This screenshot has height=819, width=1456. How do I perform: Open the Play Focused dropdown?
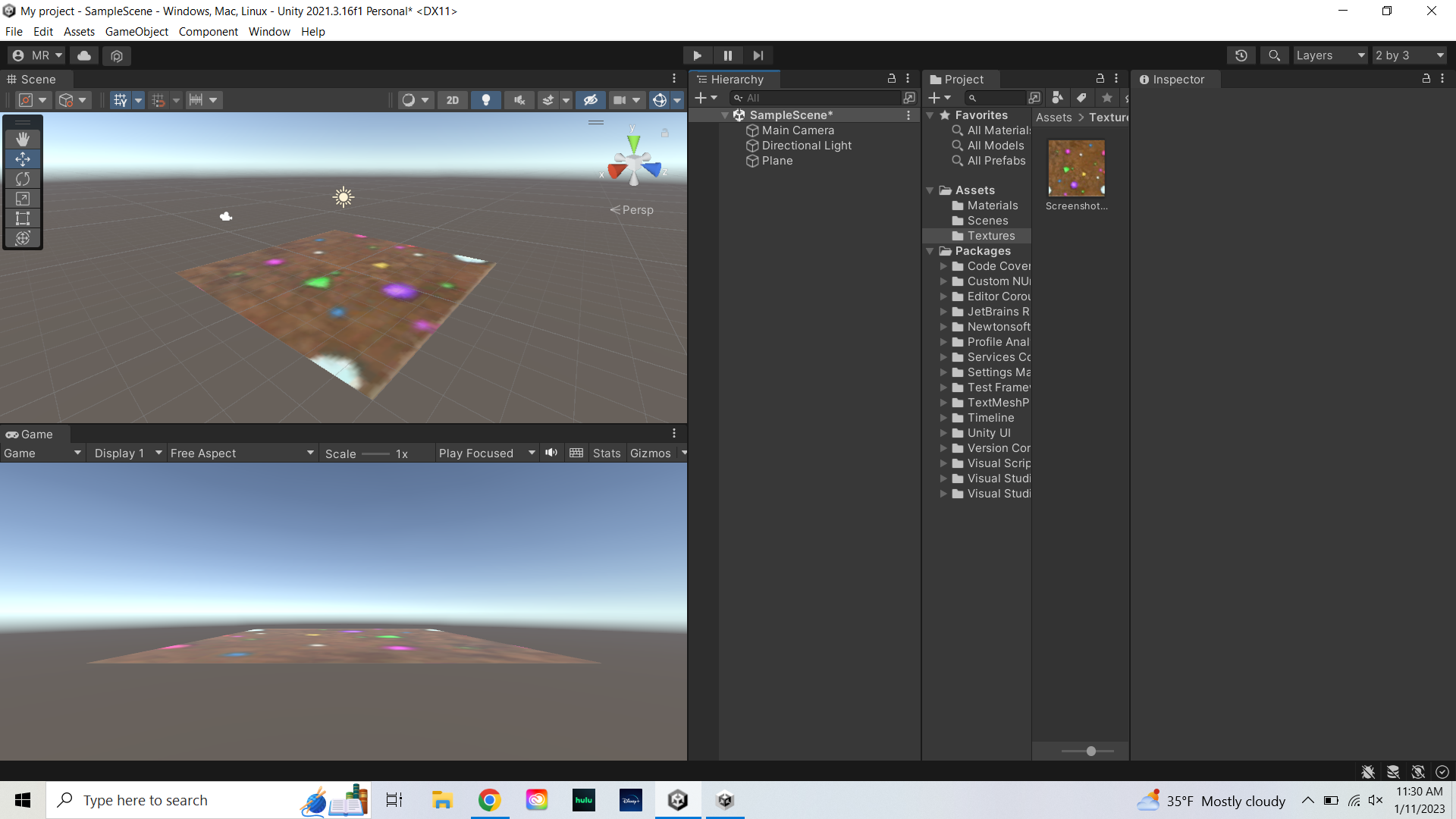pyautogui.click(x=487, y=453)
